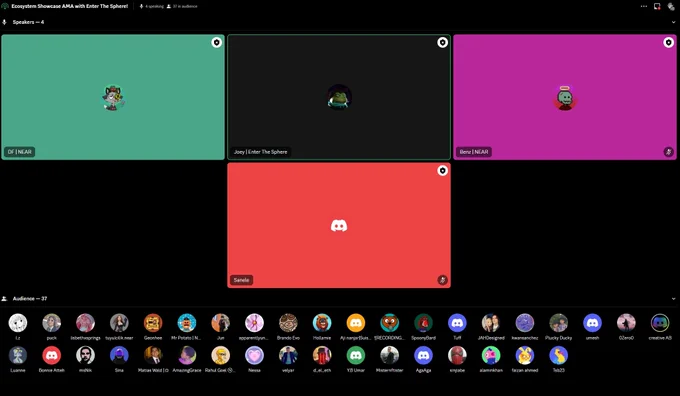Screen dimensions: 680x396
Task: Open Rahul Goel's audience avatar
Action: (221, 355)
